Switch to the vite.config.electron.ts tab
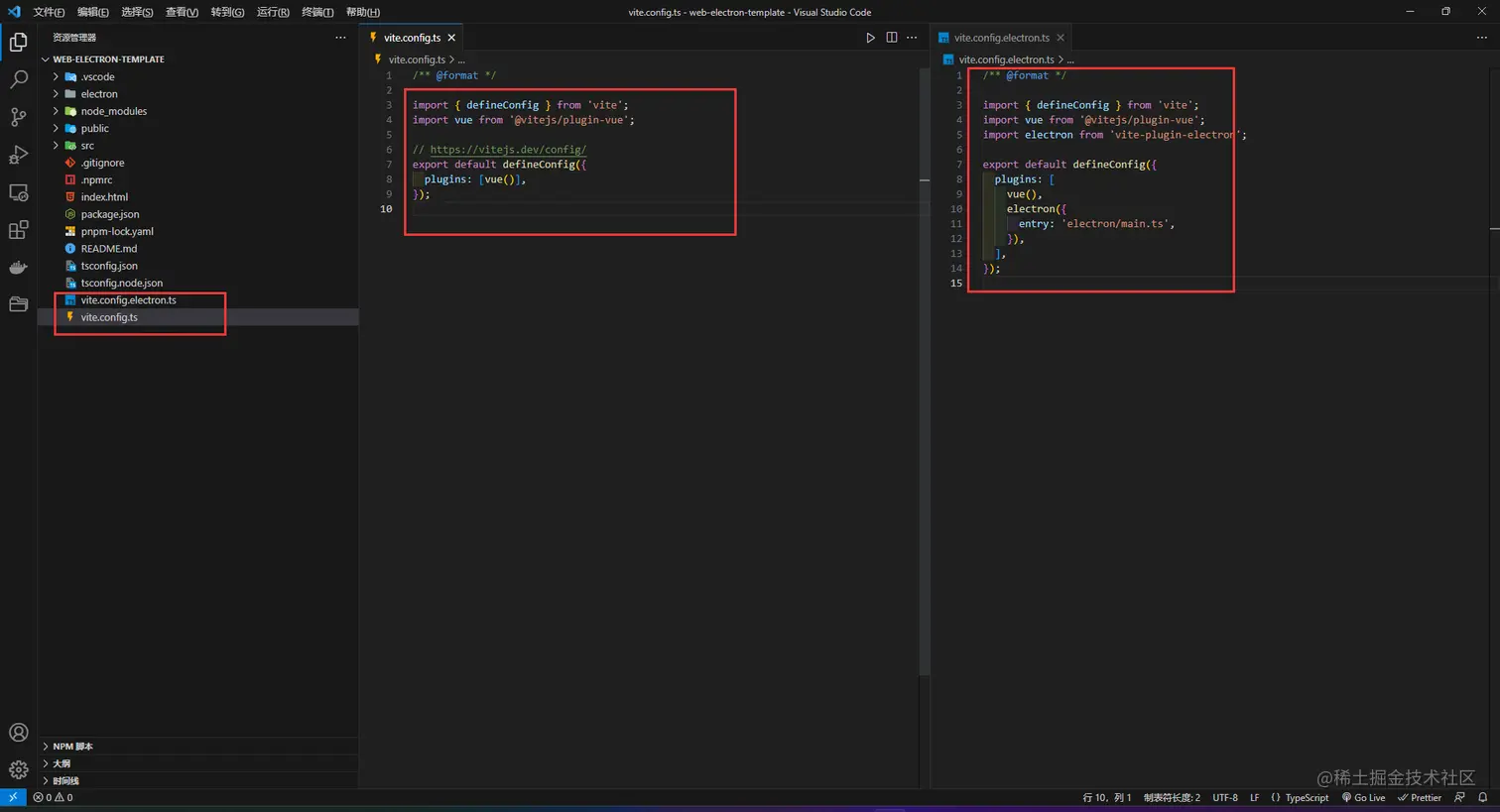Viewport: 1500px width, 812px height. coord(1001,38)
